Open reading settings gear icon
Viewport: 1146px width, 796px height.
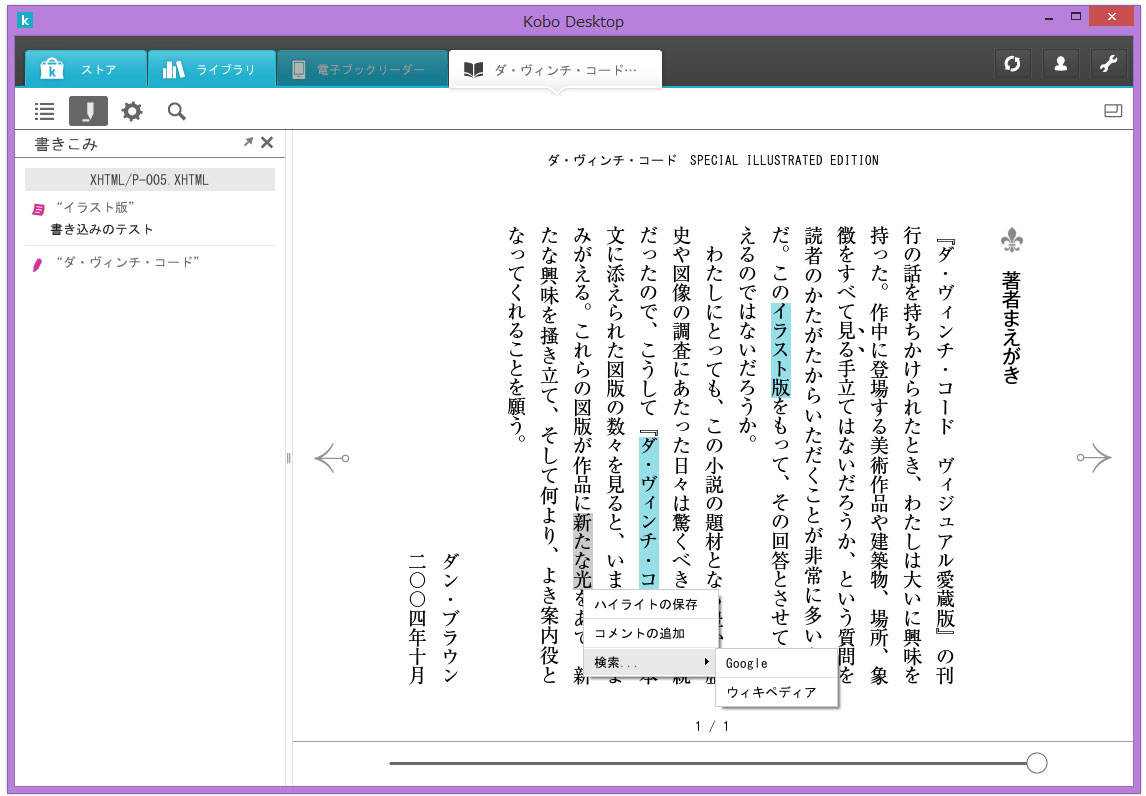pos(132,111)
